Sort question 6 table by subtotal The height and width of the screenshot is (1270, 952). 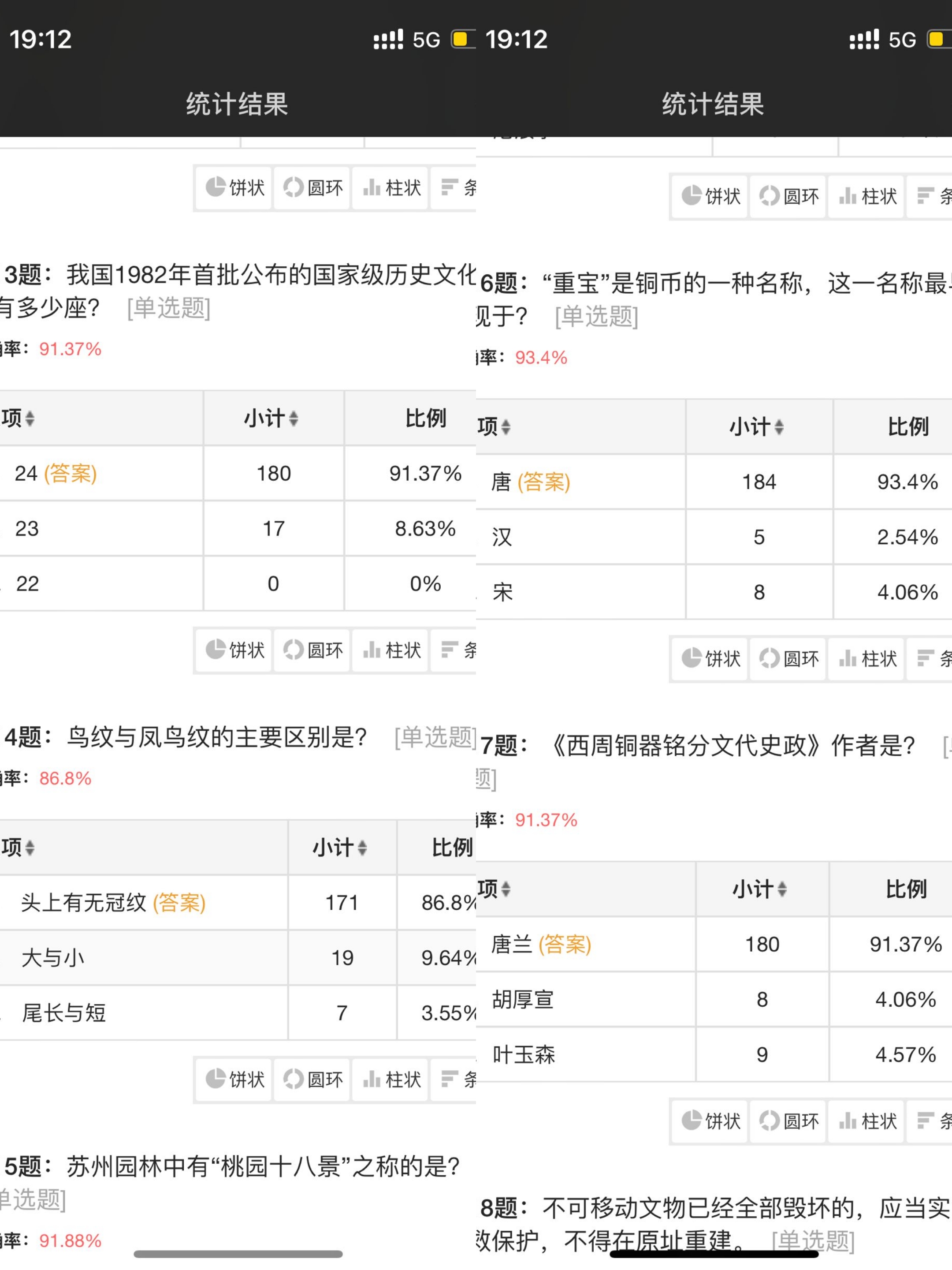click(757, 427)
